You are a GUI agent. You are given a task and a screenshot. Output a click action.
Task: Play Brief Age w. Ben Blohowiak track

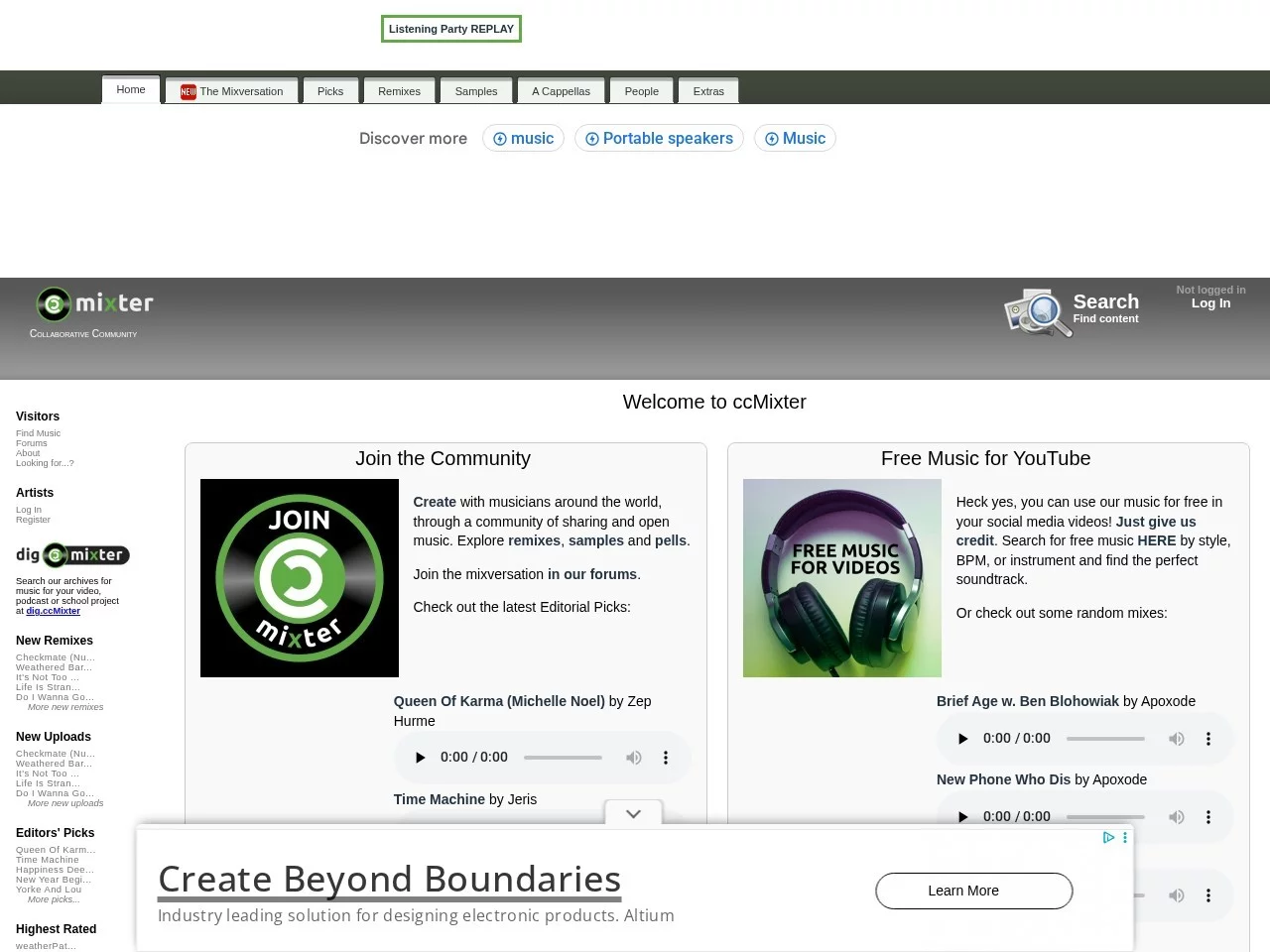(962, 739)
